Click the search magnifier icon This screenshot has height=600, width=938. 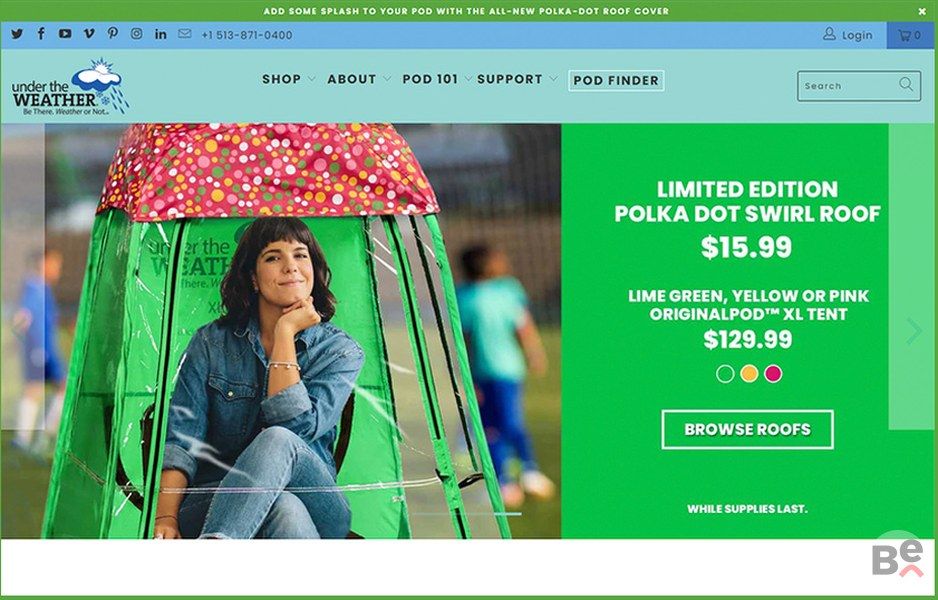906,84
